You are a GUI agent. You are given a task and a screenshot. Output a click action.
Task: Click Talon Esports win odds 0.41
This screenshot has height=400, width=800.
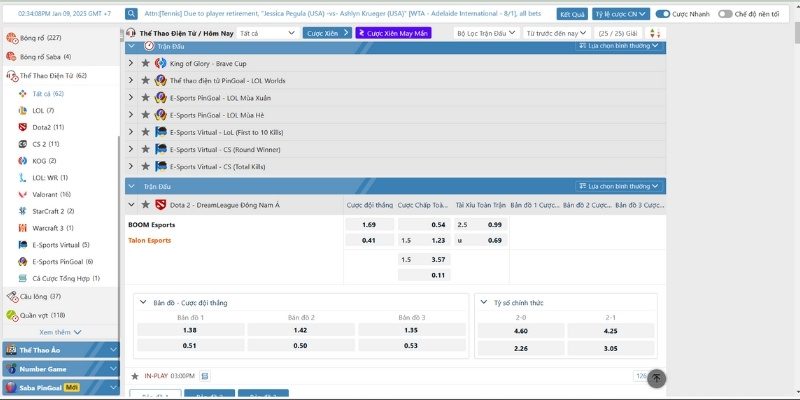click(x=369, y=240)
